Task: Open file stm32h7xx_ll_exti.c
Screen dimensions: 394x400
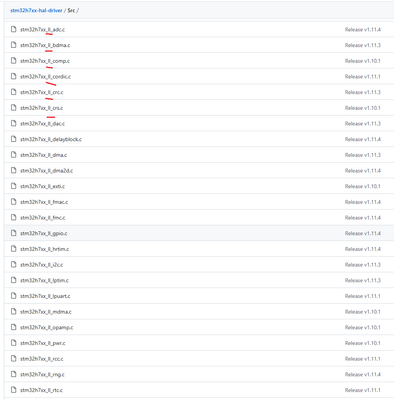Action: coord(42,186)
